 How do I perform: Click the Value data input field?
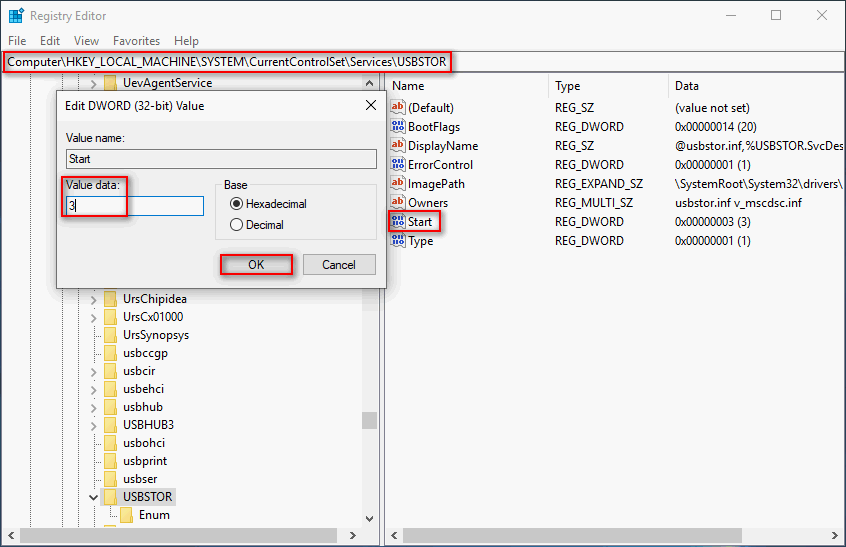pyautogui.click(x=135, y=206)
